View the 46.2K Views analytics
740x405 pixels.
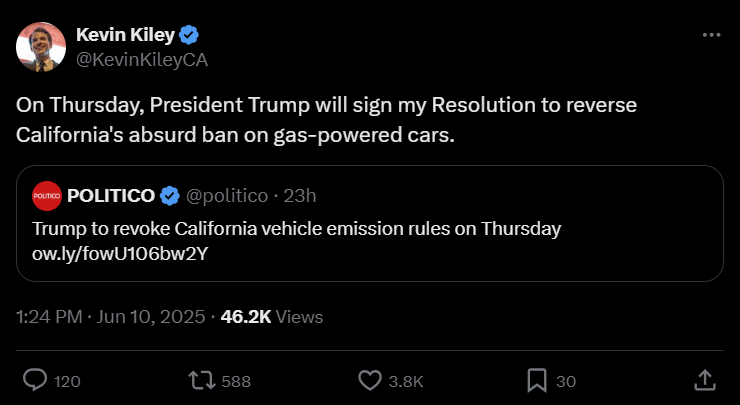coord(271,317)
